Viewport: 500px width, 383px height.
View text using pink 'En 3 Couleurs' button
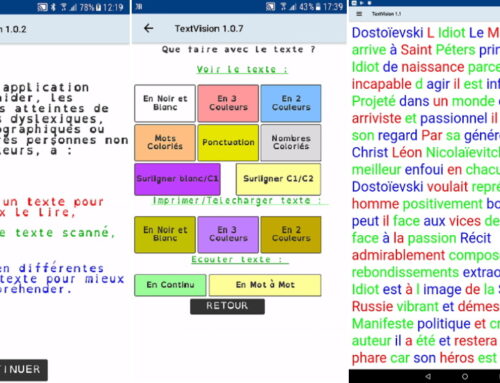click(x=228, y=103)
